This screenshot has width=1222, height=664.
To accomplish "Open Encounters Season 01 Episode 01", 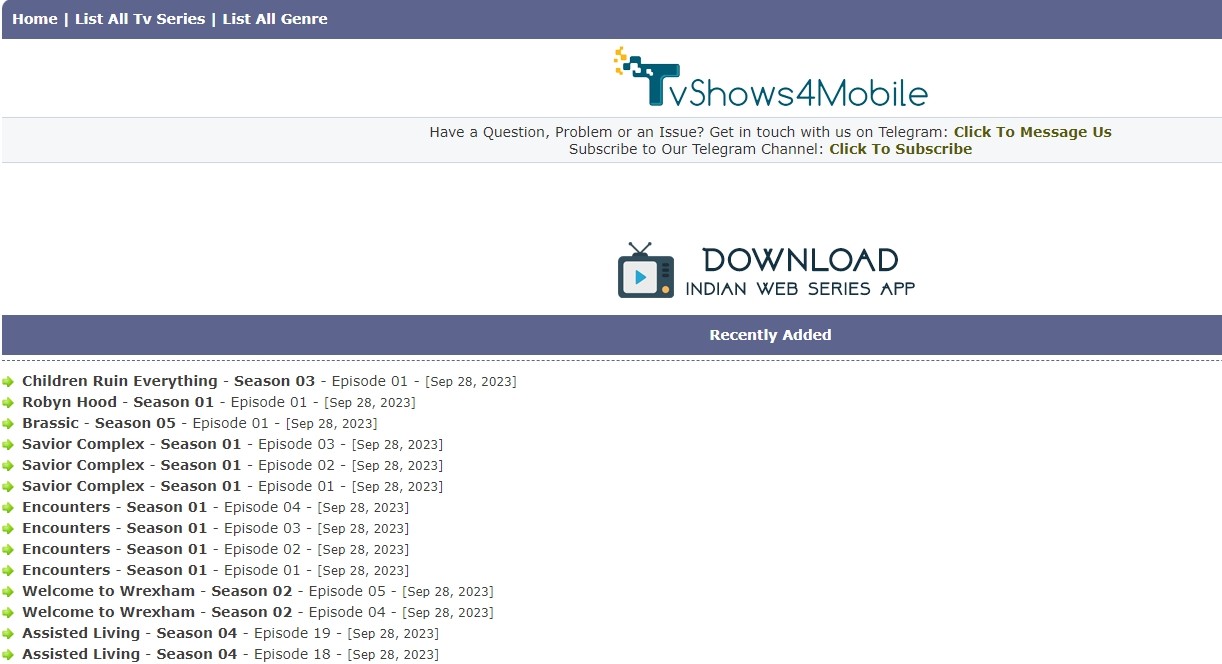I will tap(162, 570).
